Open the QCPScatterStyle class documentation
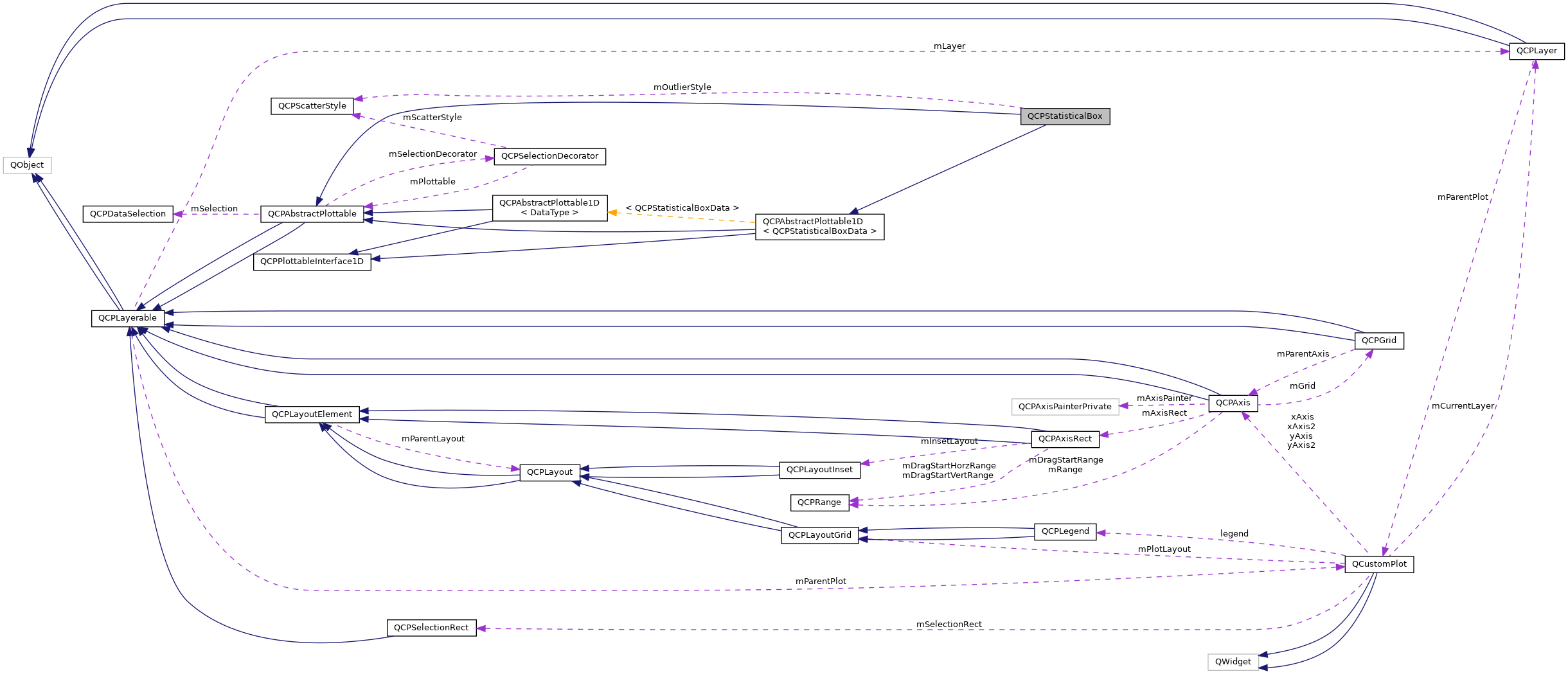This screenshot has height=674, width=1568. pos(312,105)
